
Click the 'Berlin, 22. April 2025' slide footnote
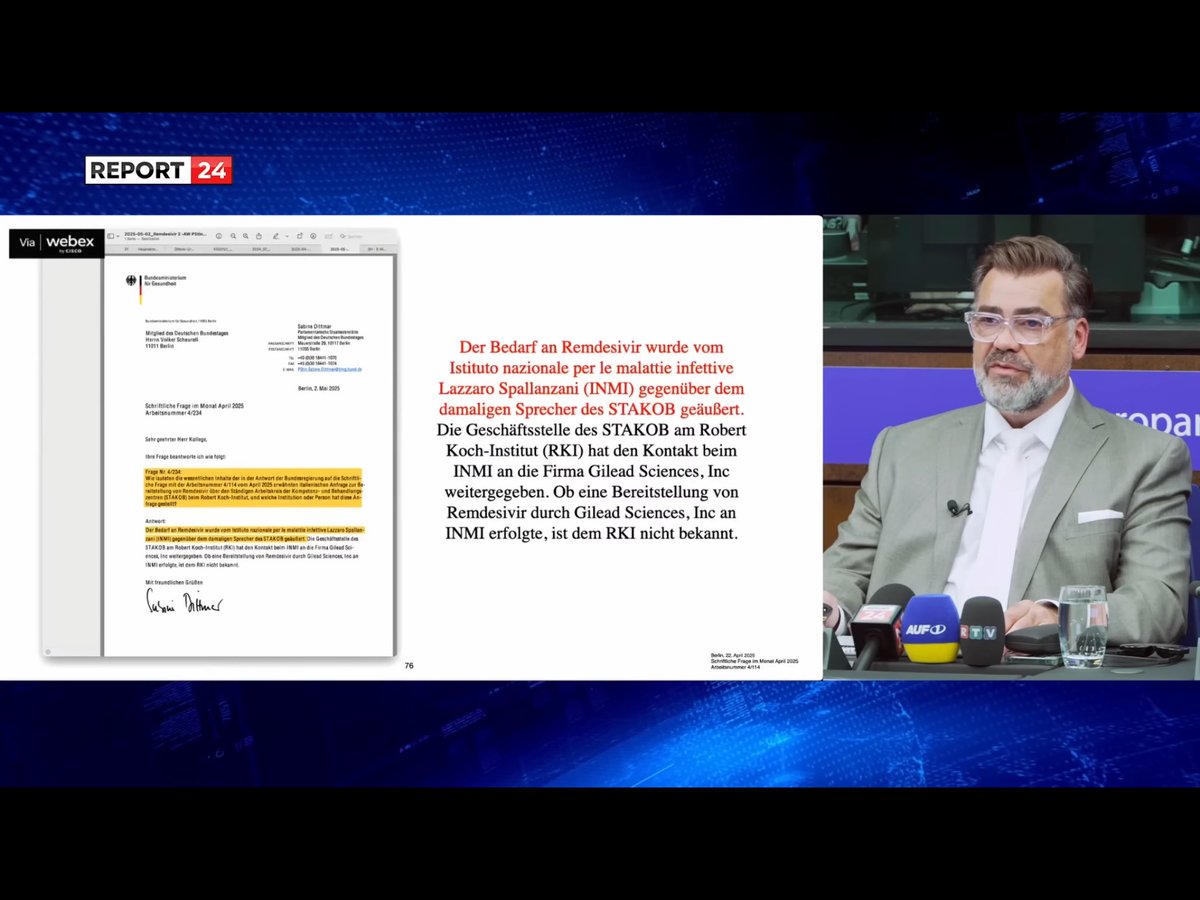[733, 655]
